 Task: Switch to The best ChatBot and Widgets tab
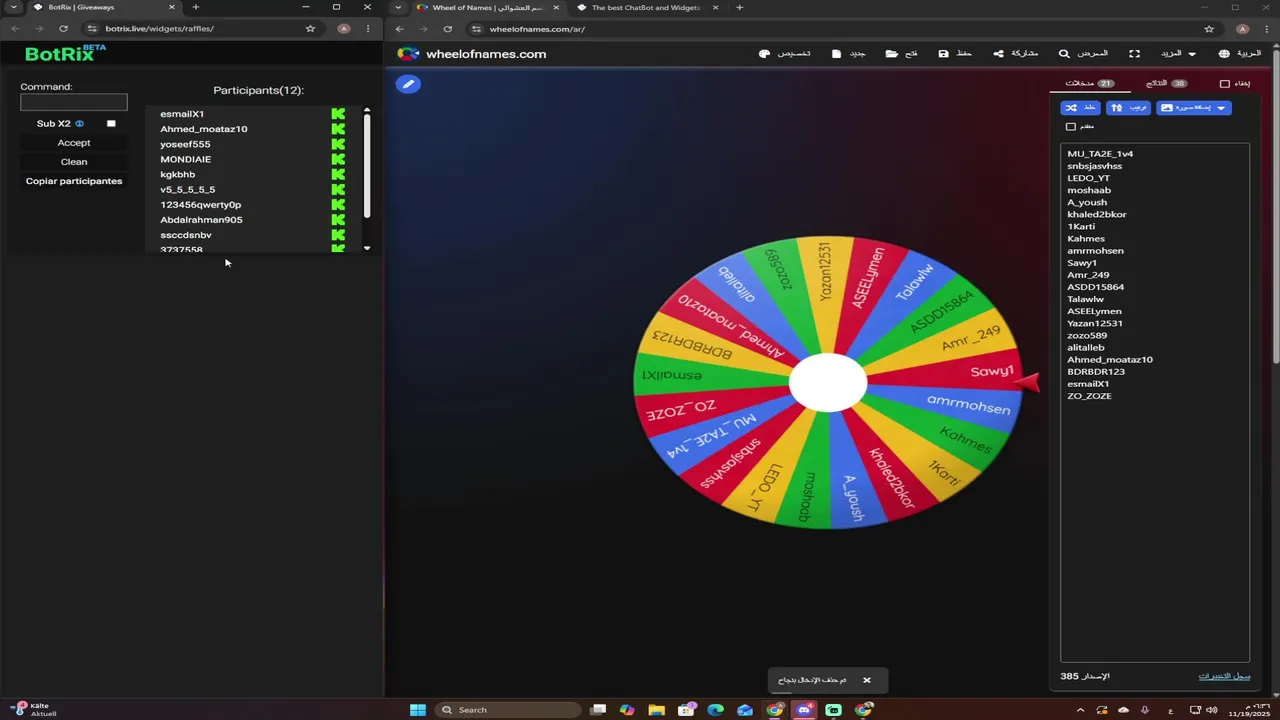(645, 8)
